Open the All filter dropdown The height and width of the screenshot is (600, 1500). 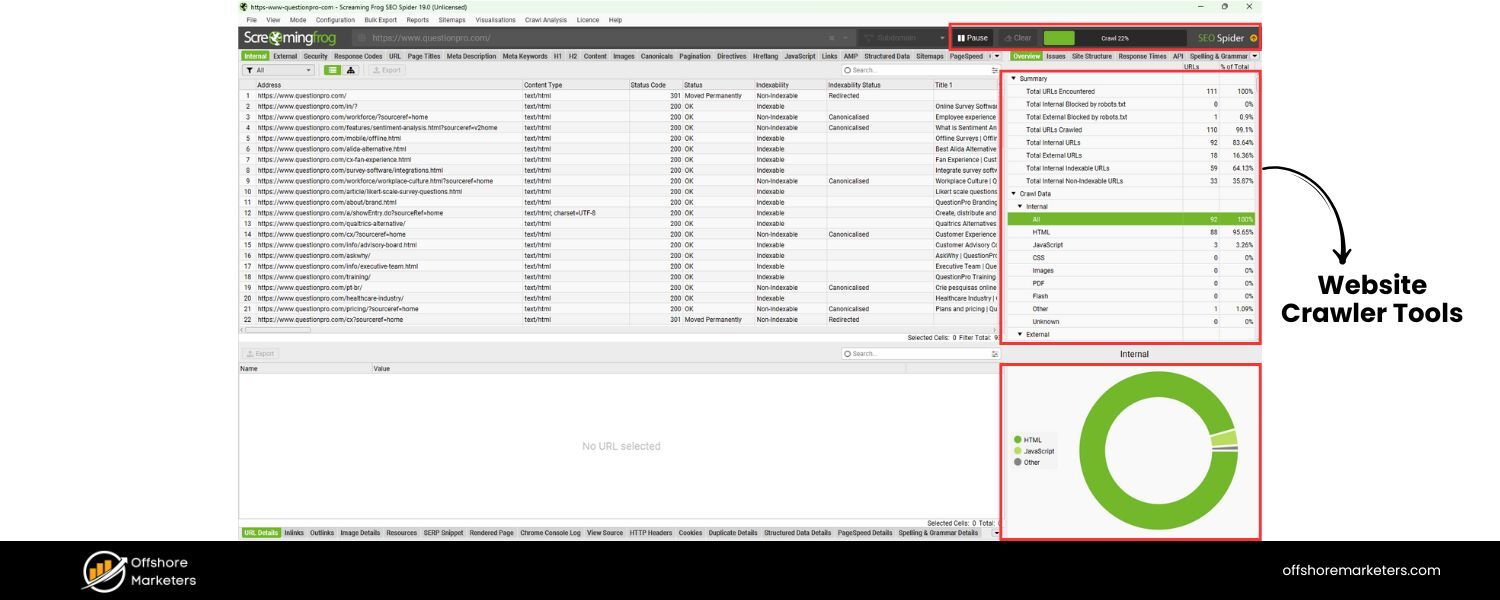(308, 69)
